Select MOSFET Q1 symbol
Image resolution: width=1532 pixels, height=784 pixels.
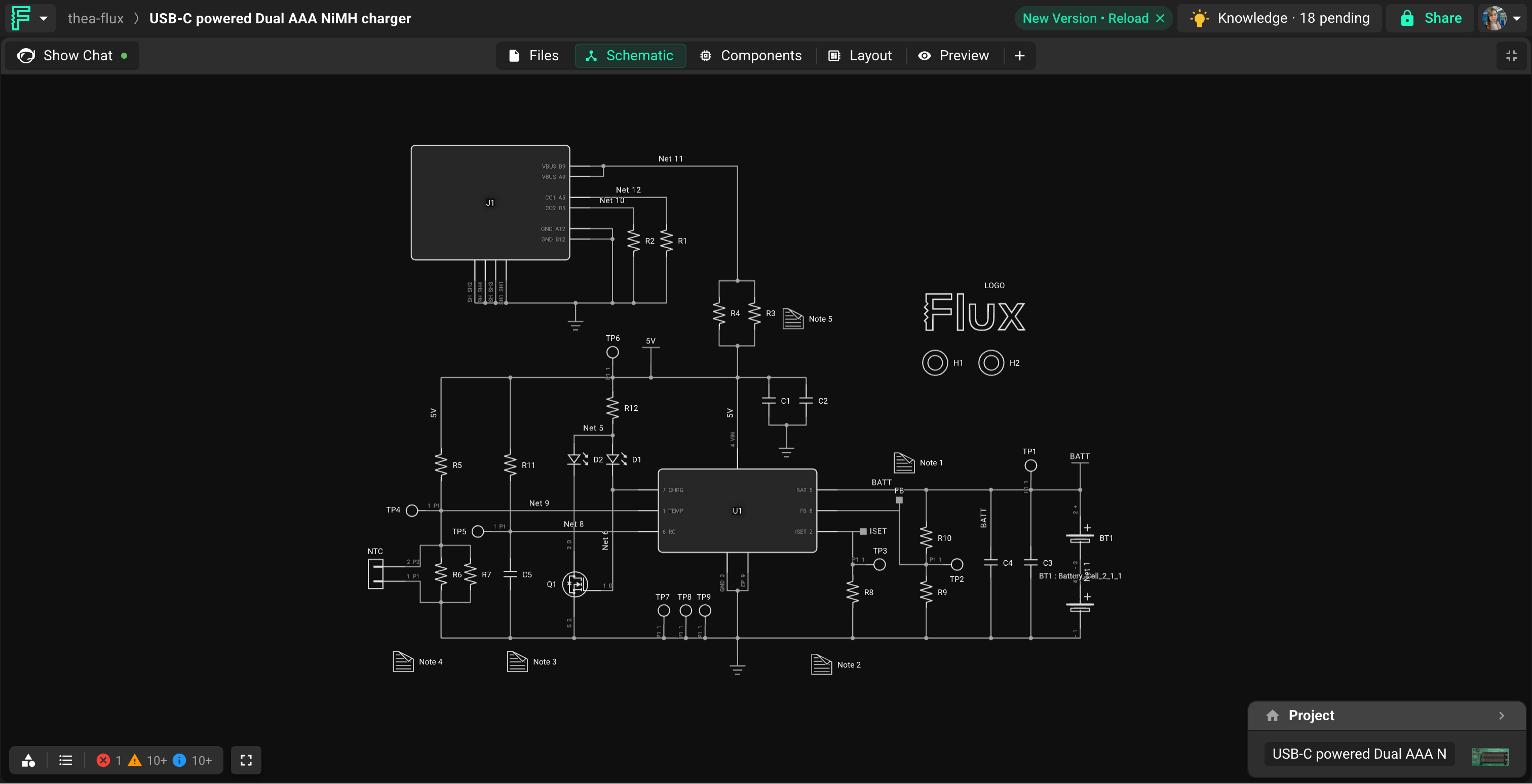click(x=575, y=584)
